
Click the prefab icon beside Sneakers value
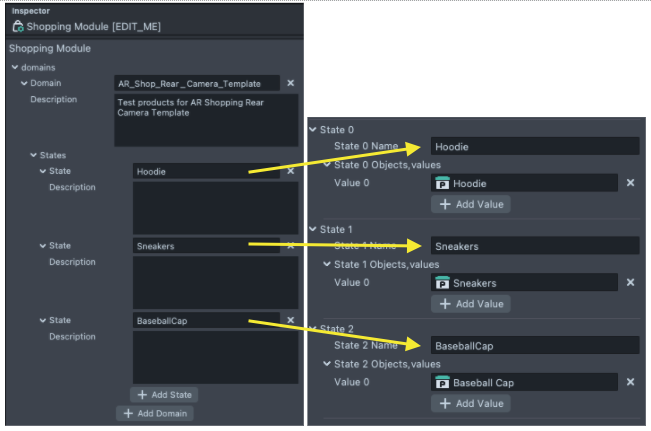click(443, 283)
